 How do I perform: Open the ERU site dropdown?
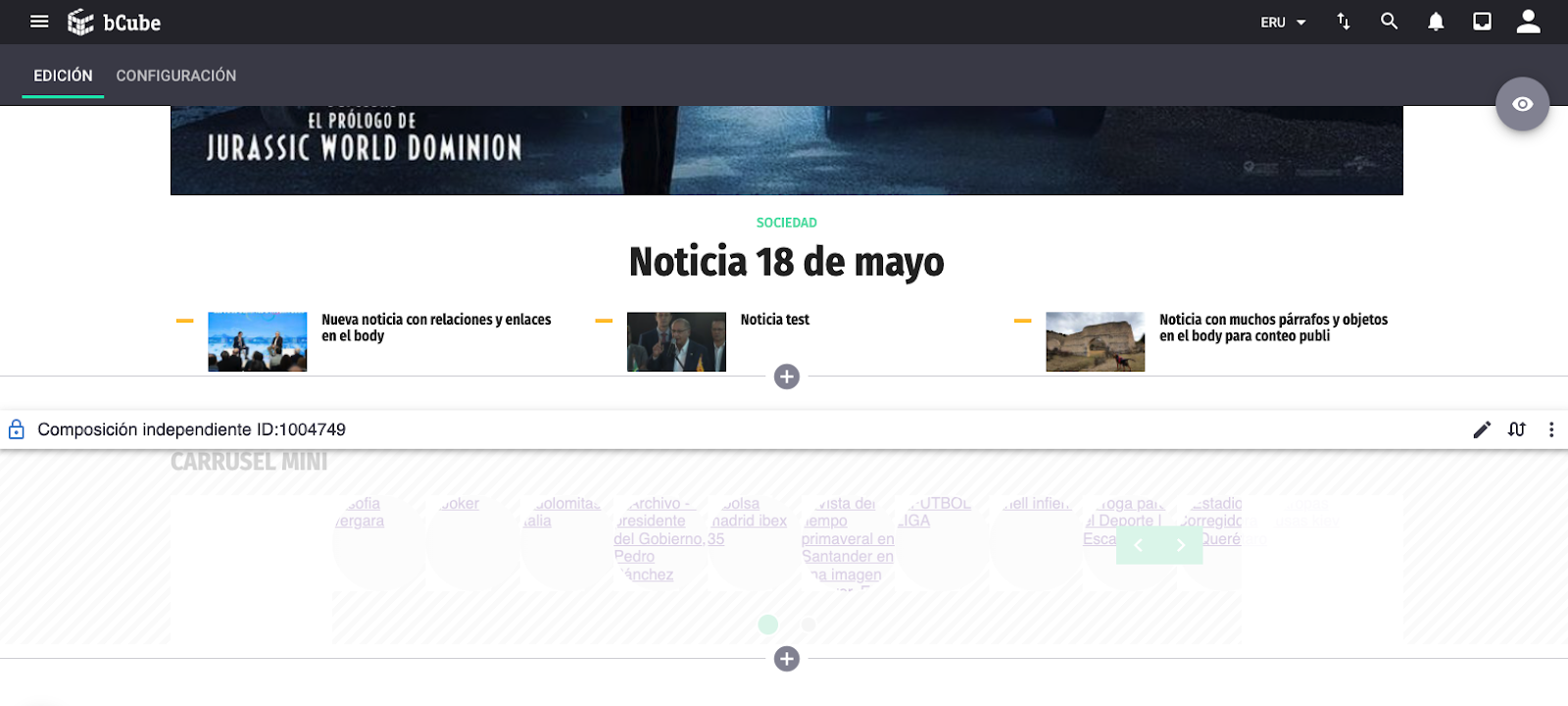pyautogui.click(x=1283, y=23)
